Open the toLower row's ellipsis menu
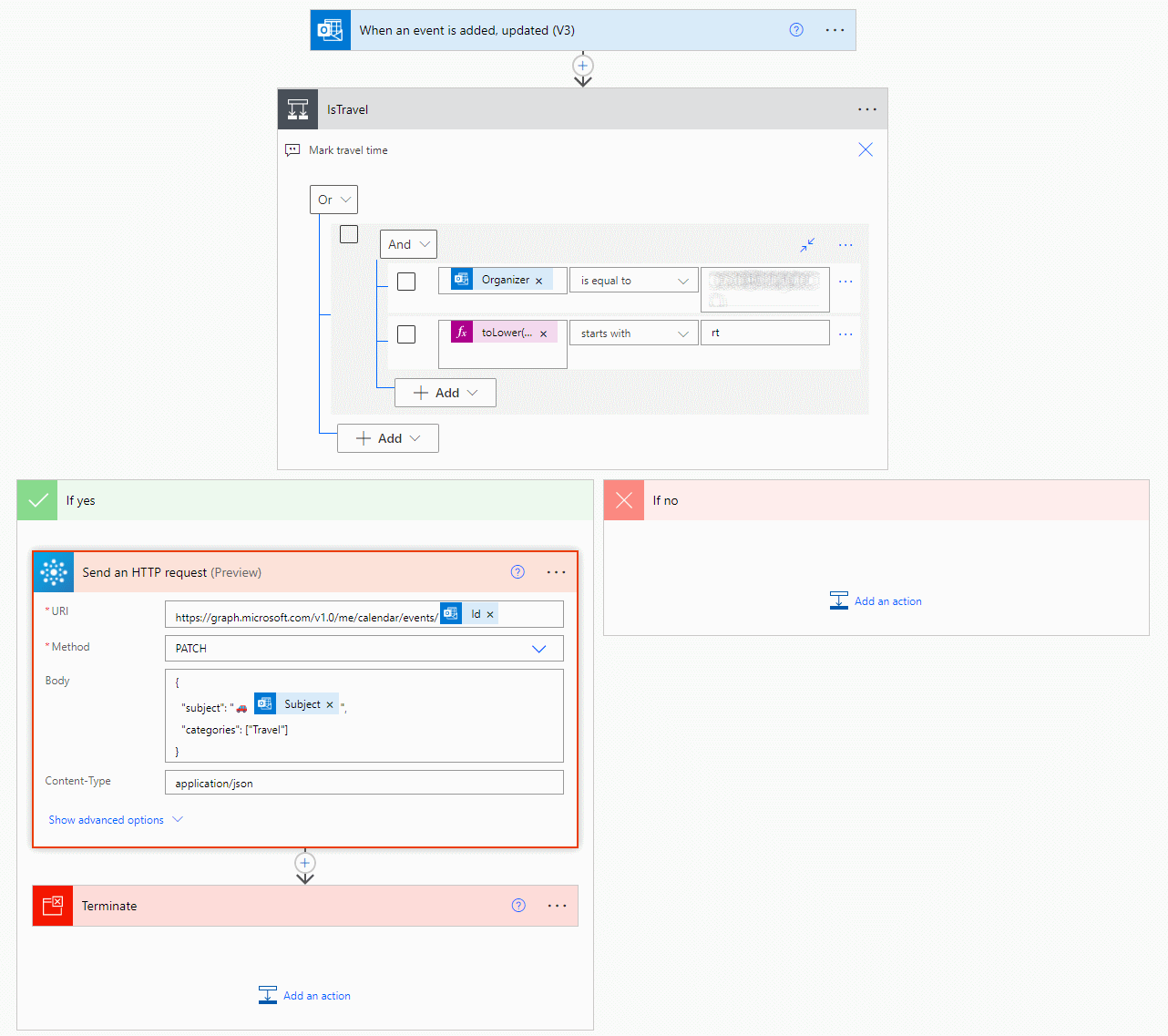This screenshot has width=1168, height=1036. point(845,334)
